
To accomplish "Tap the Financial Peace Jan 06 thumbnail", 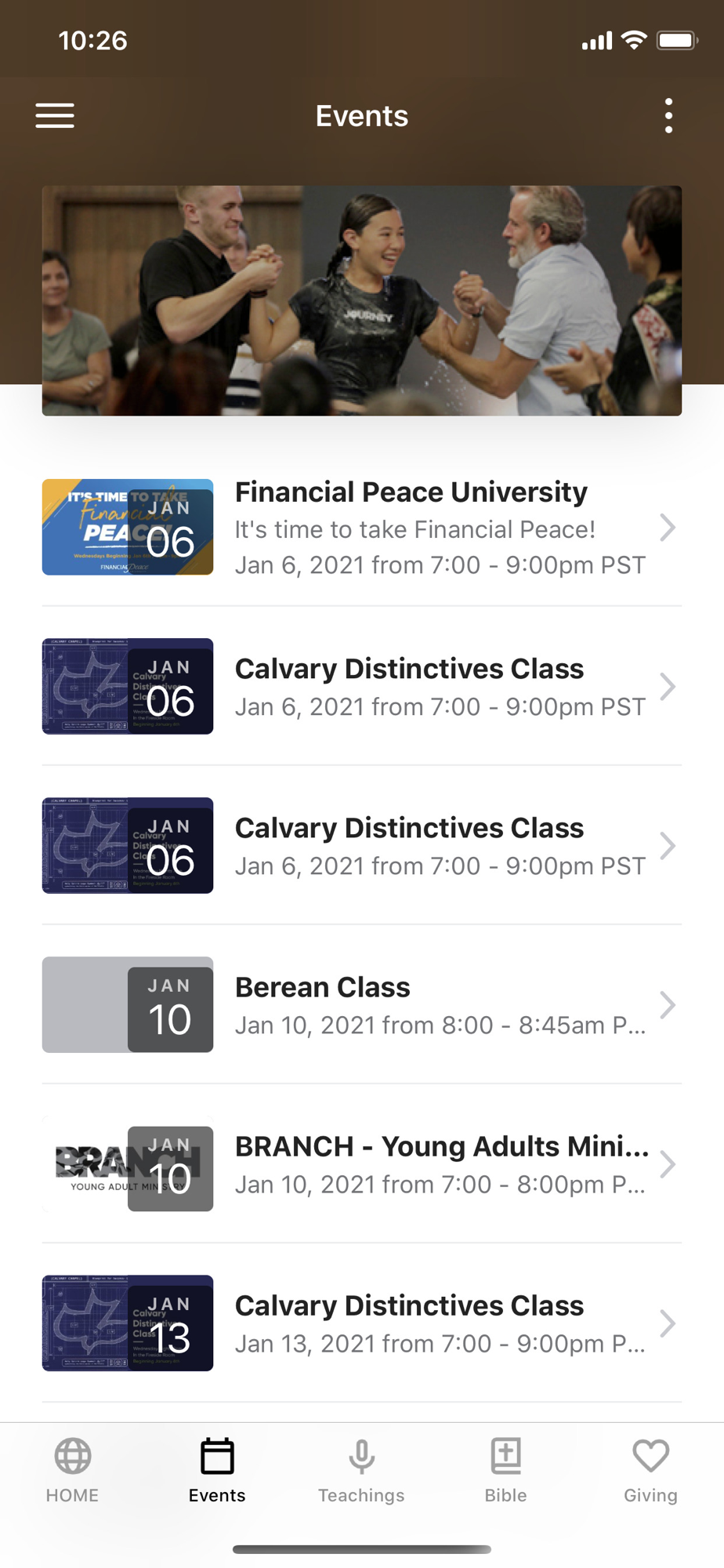I will click(x=128, y=527).
